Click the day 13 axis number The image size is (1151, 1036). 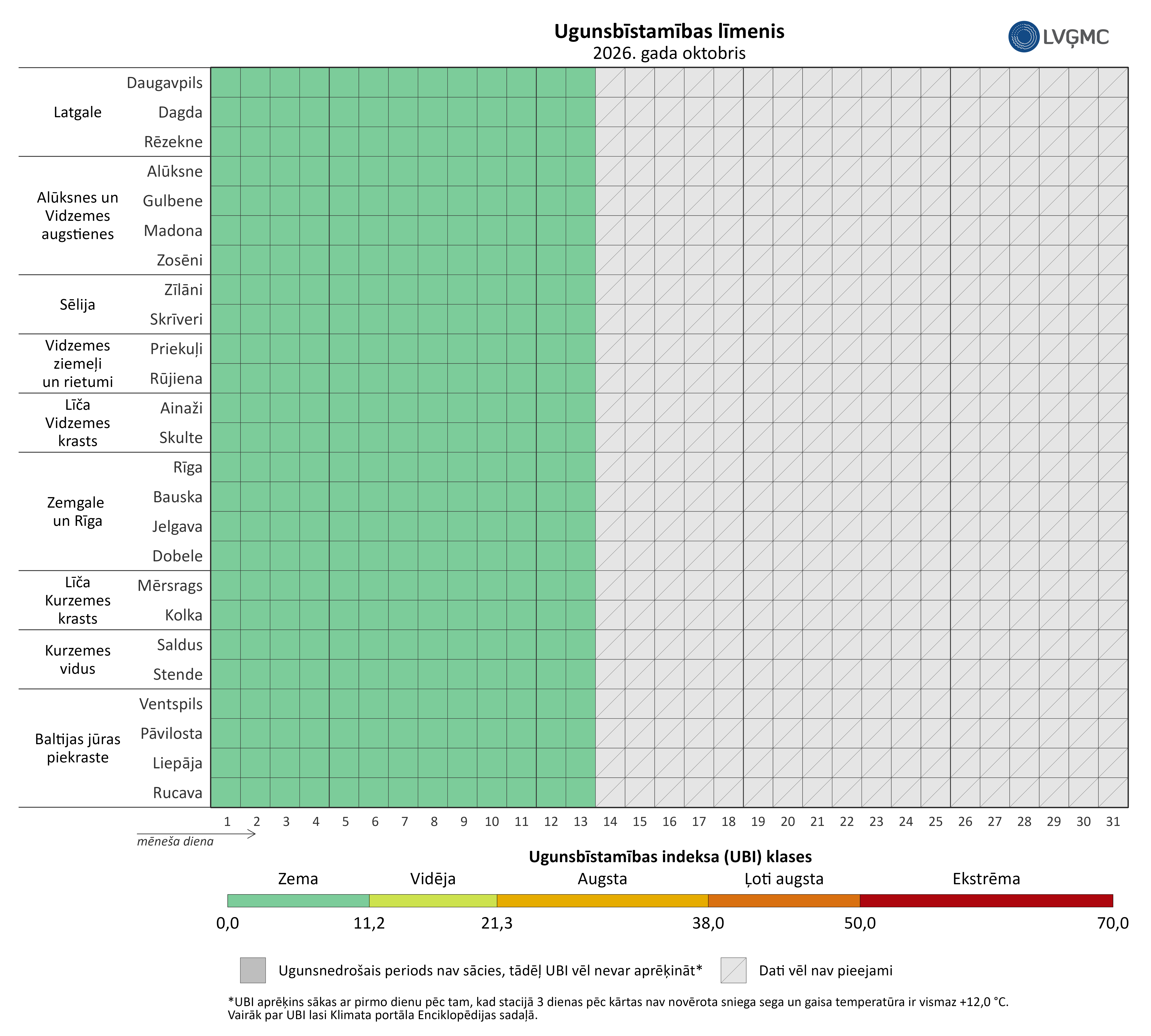click(x=581, y=821)
